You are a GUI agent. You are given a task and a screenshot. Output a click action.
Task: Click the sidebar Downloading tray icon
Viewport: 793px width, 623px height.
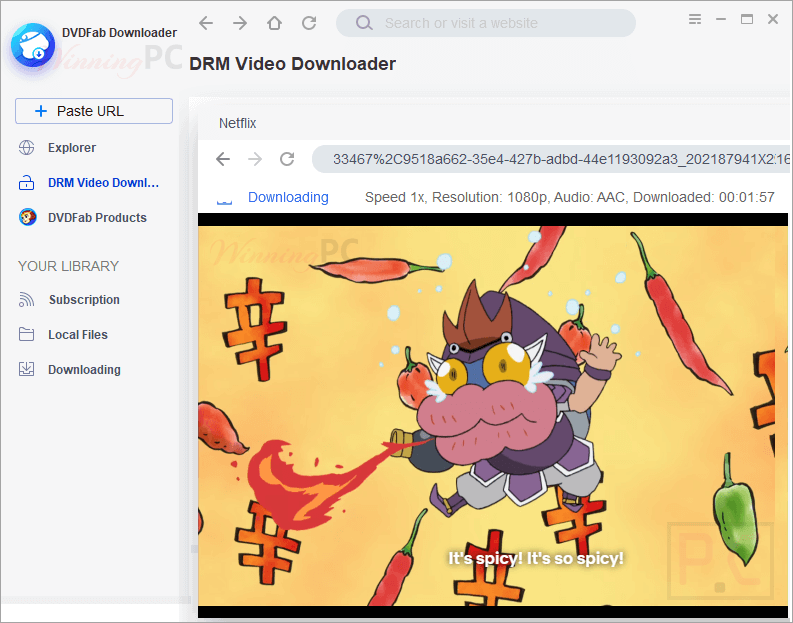click(x=26, y=369)
